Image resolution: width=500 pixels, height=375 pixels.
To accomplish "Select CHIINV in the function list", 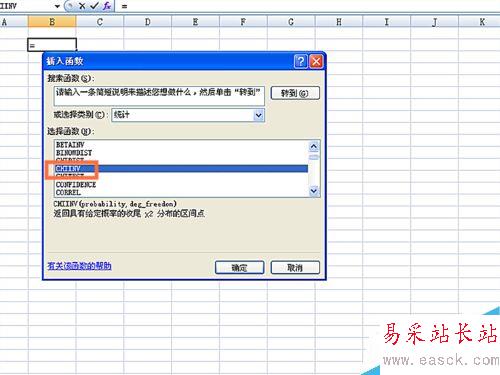I will tap(181, 169).
